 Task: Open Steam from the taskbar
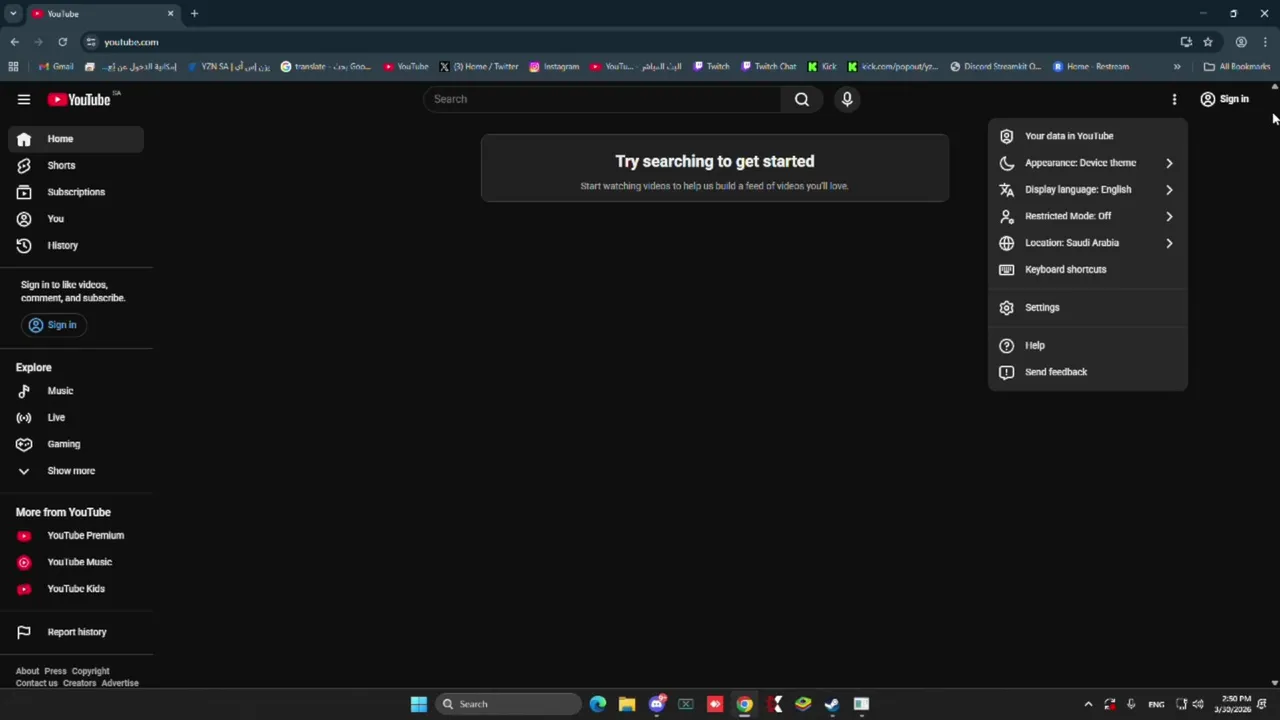(x=832, y=704)
